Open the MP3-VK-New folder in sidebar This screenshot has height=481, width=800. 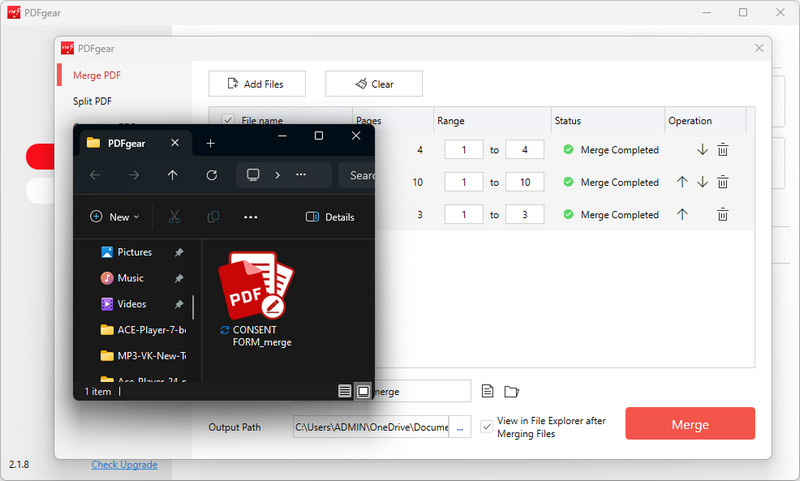[x=144, y=356]
